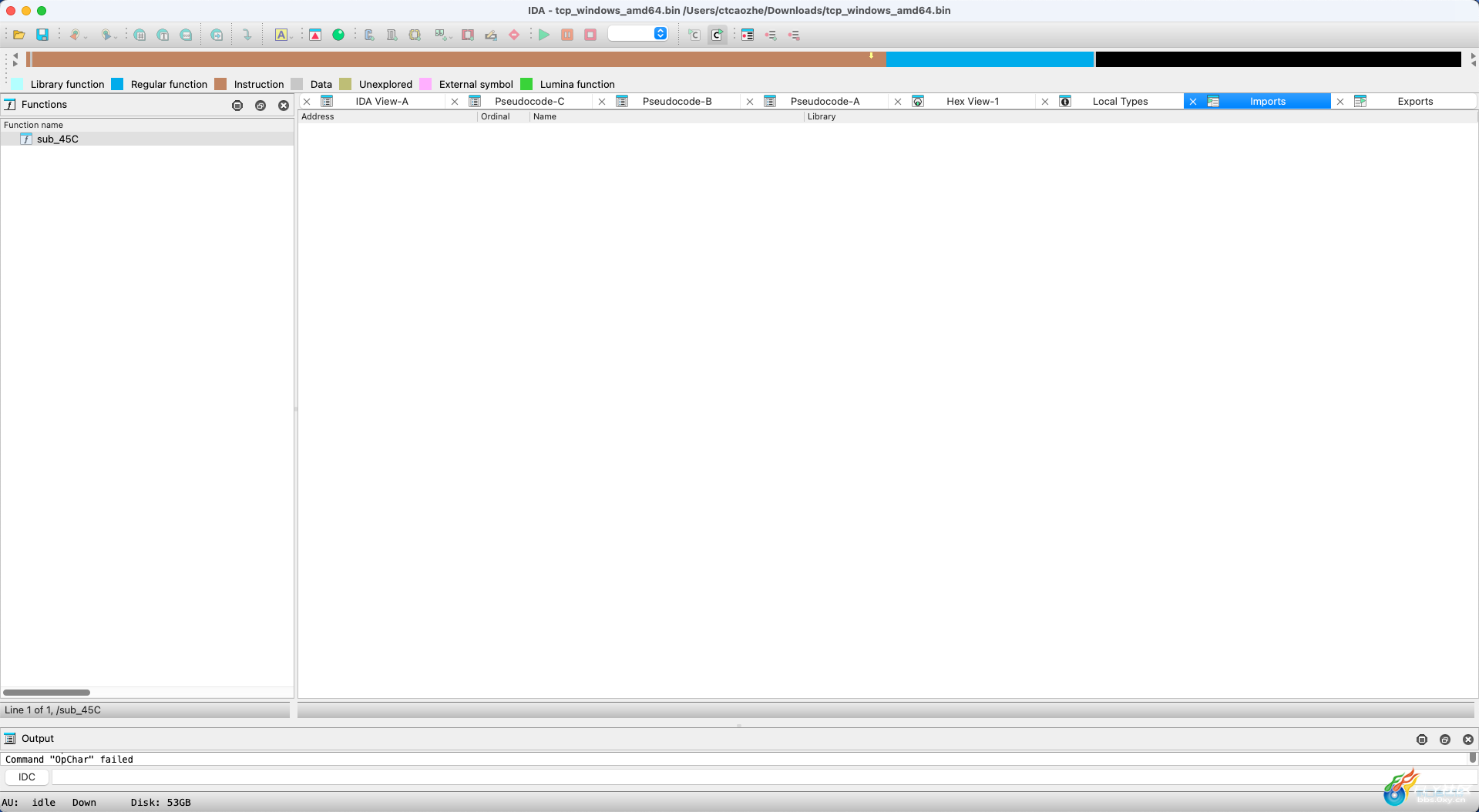Screen dimensions: 1479x812
Task: Sort imports by Library column
Action: click(1141, 116)
